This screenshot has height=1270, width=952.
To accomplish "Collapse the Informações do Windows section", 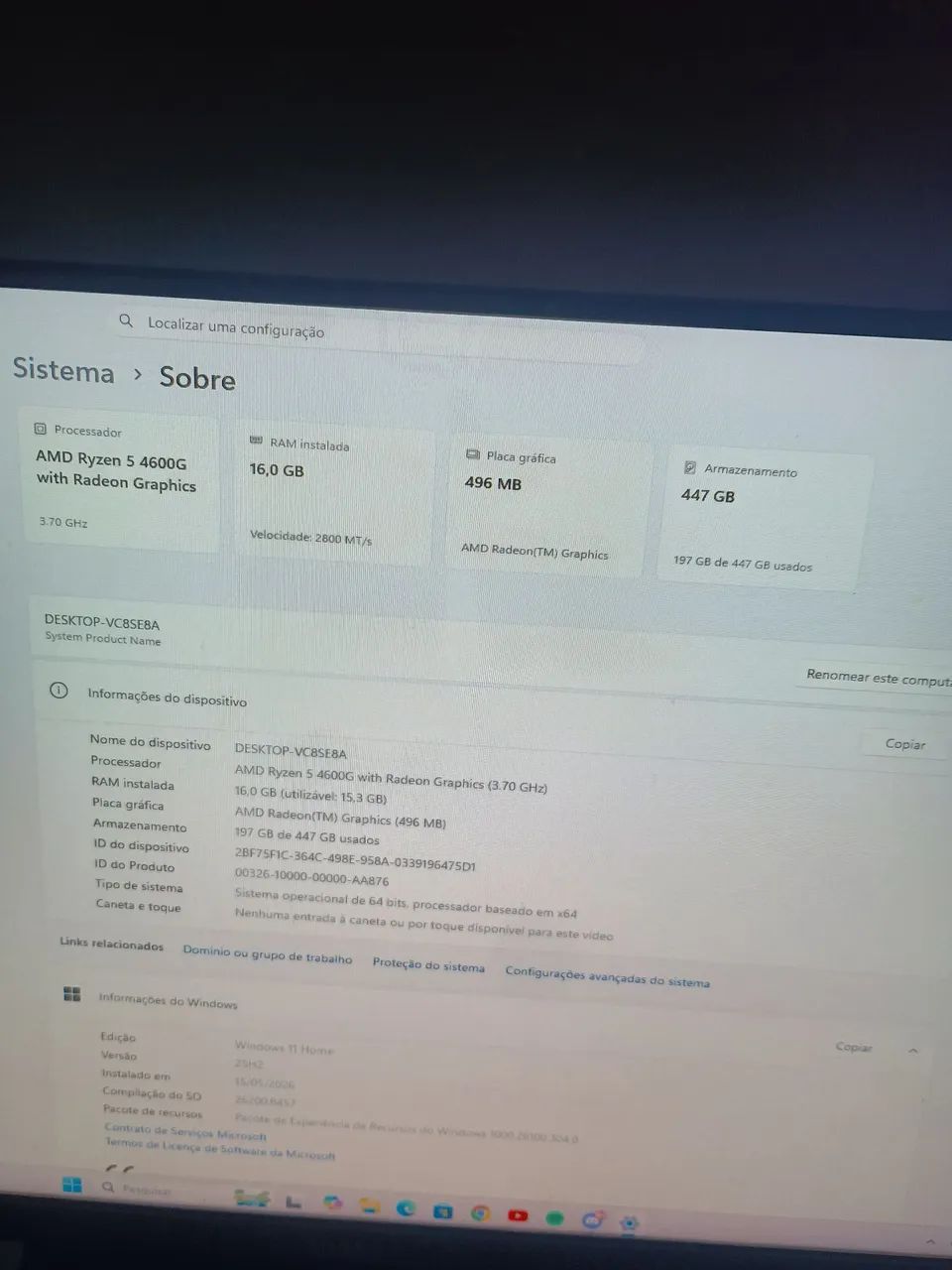I will coord(912,1050).
